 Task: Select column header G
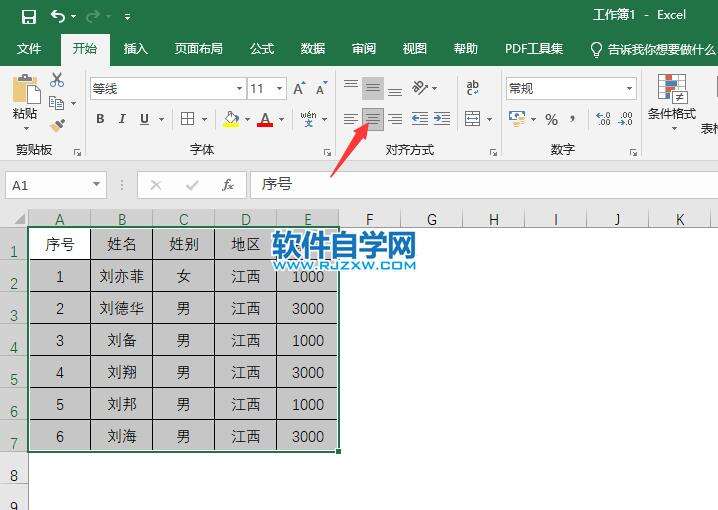[431, 219]
